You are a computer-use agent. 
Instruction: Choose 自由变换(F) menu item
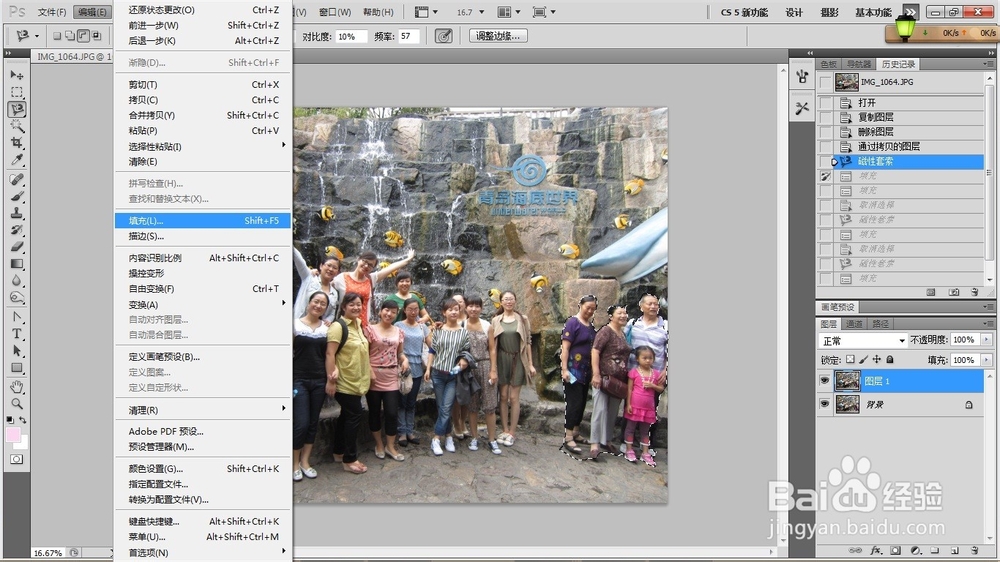click(202, 288)
